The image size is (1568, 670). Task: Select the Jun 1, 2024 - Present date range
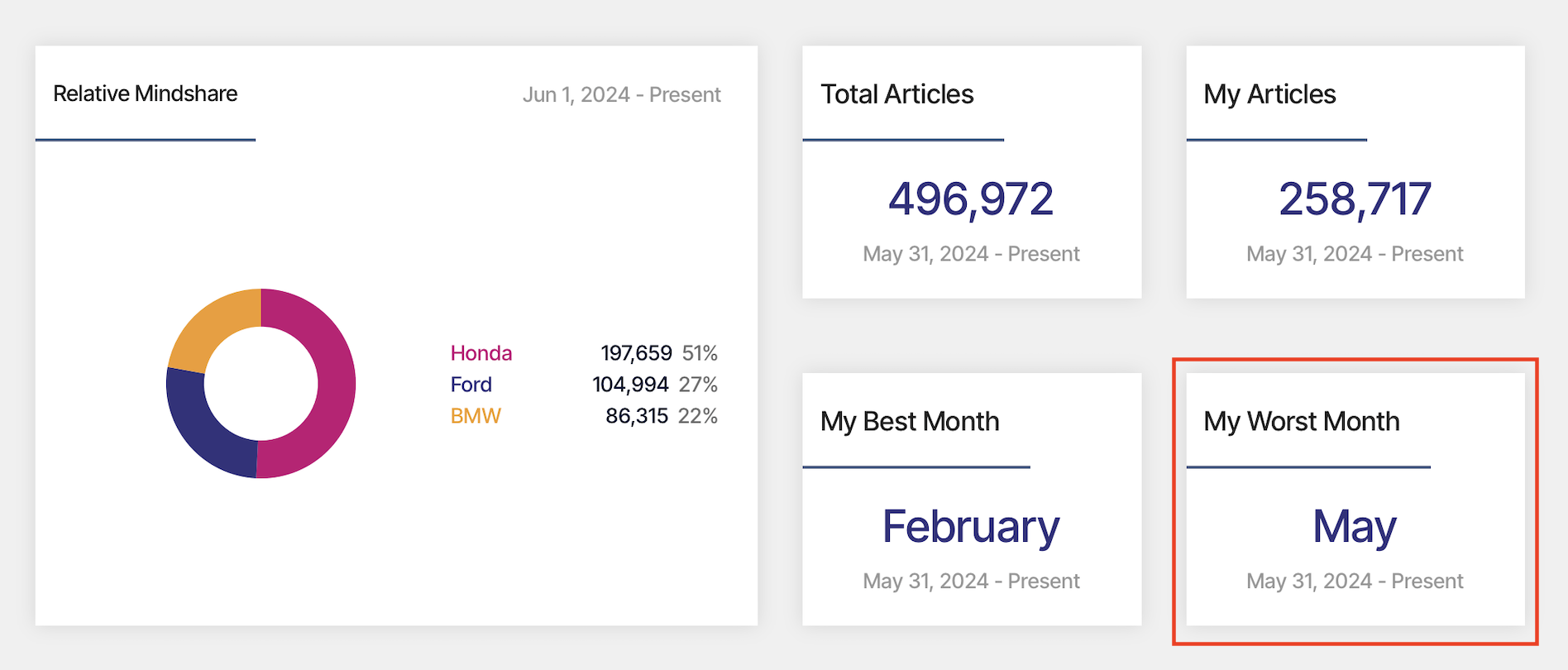621,95
